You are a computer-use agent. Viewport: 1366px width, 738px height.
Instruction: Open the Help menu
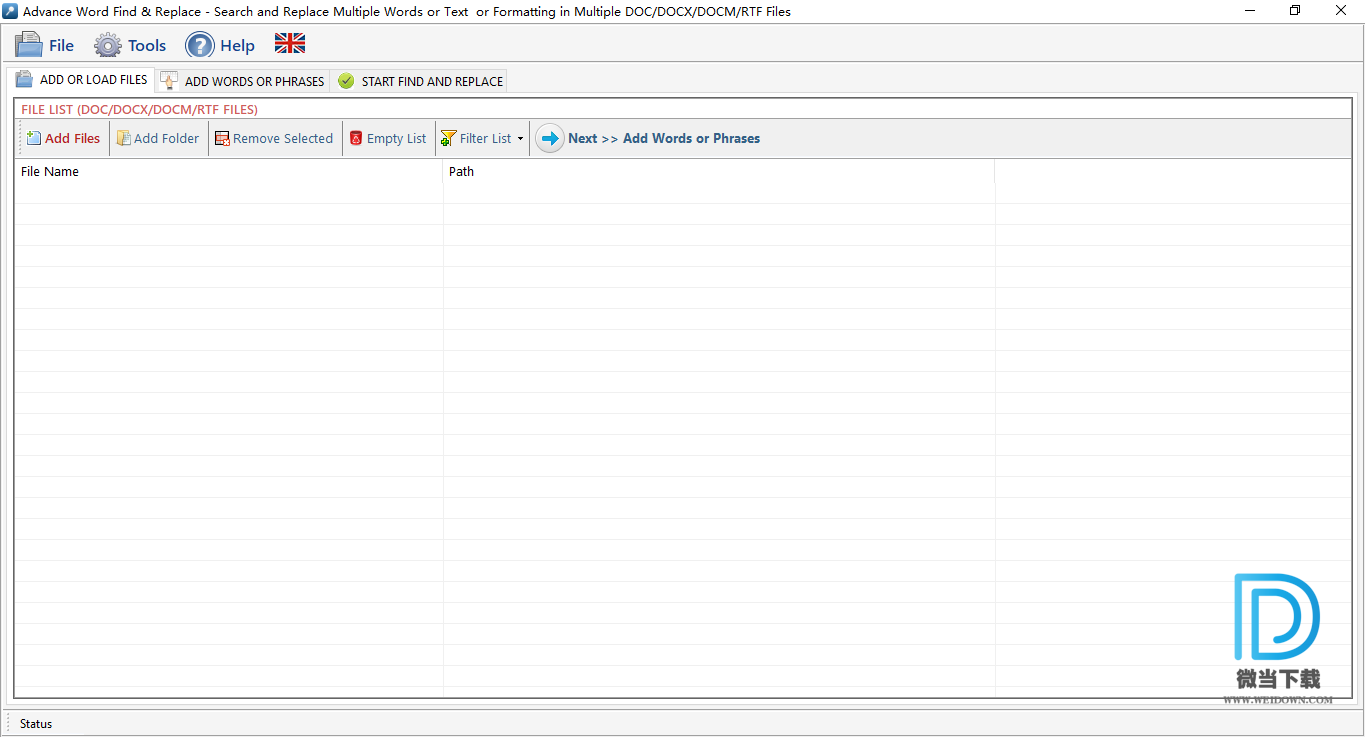220,45
